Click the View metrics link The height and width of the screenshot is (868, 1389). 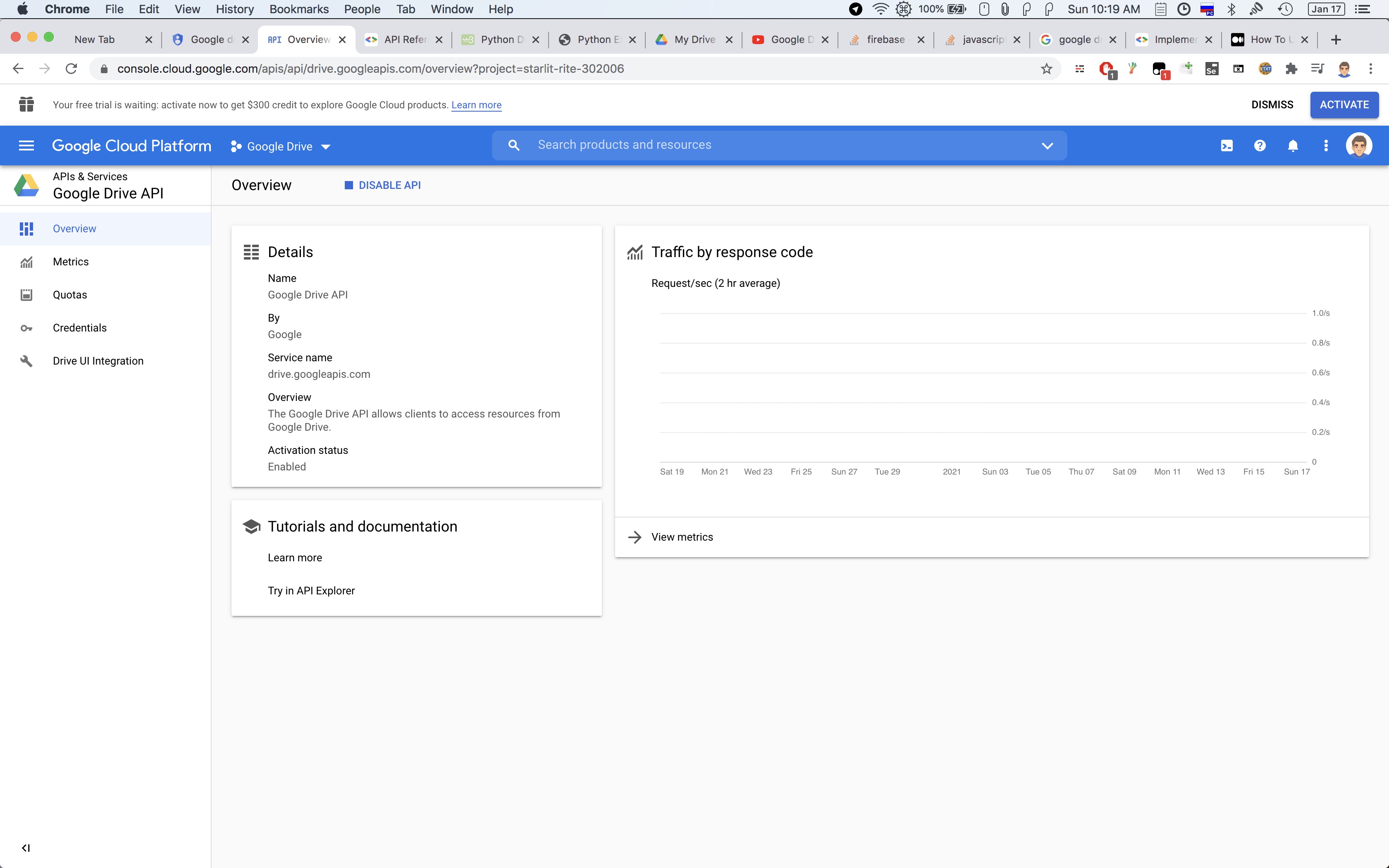point(682,537)
